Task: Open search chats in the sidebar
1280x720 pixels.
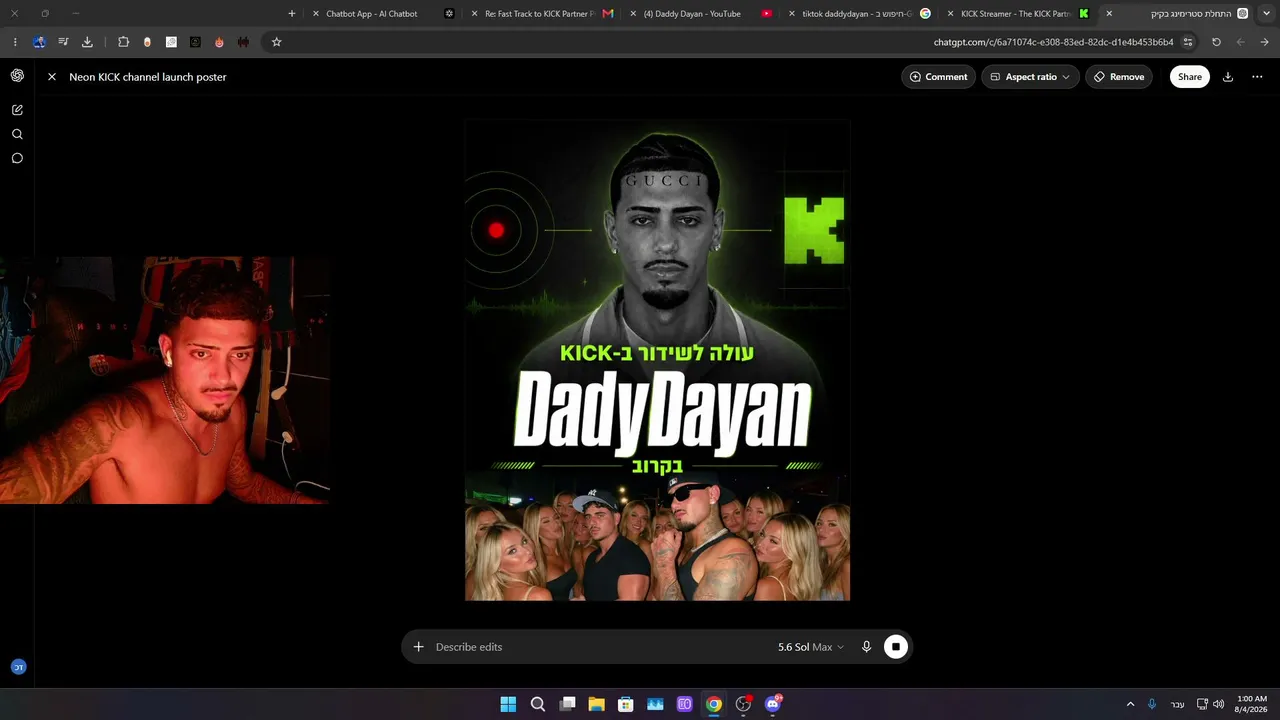Action: (x=17, y=134)
